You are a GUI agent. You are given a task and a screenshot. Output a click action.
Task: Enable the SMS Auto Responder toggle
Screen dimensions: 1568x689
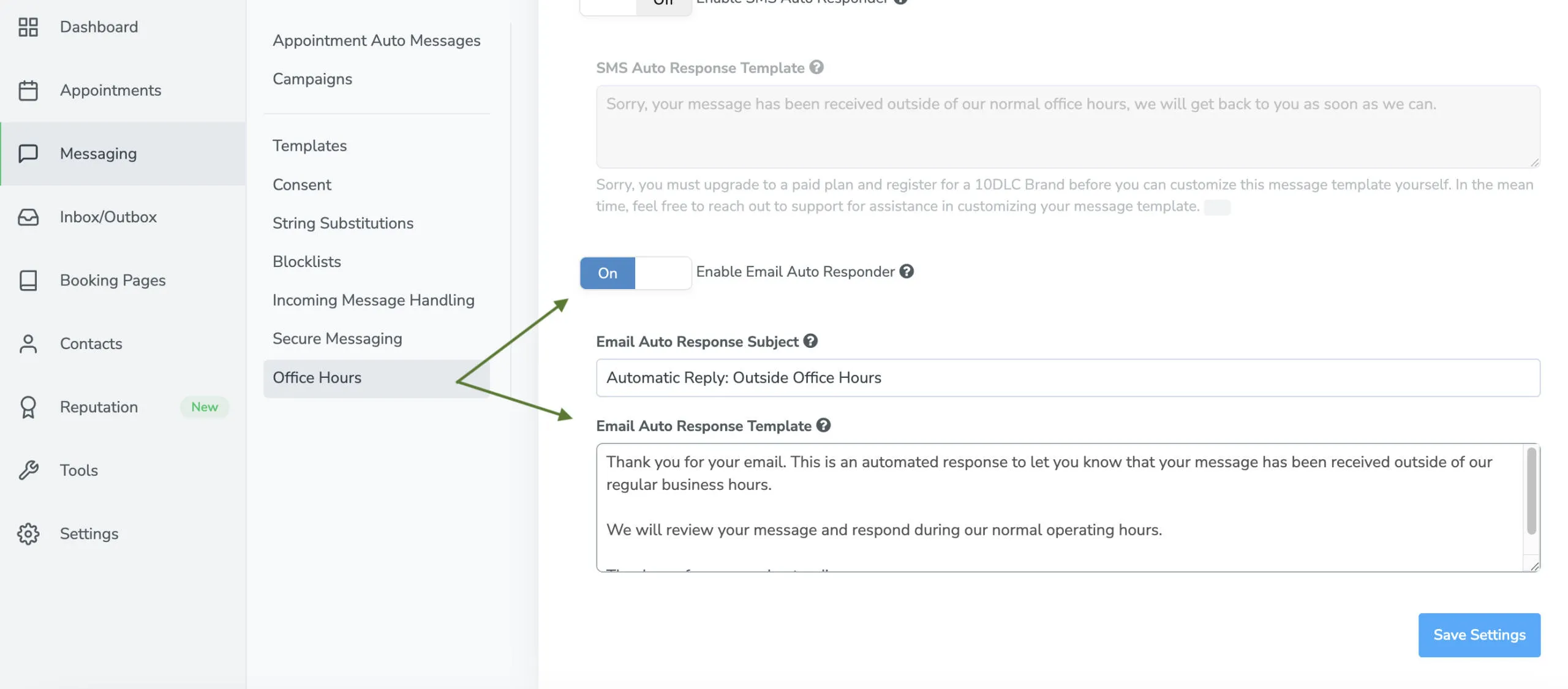[634, 6]
